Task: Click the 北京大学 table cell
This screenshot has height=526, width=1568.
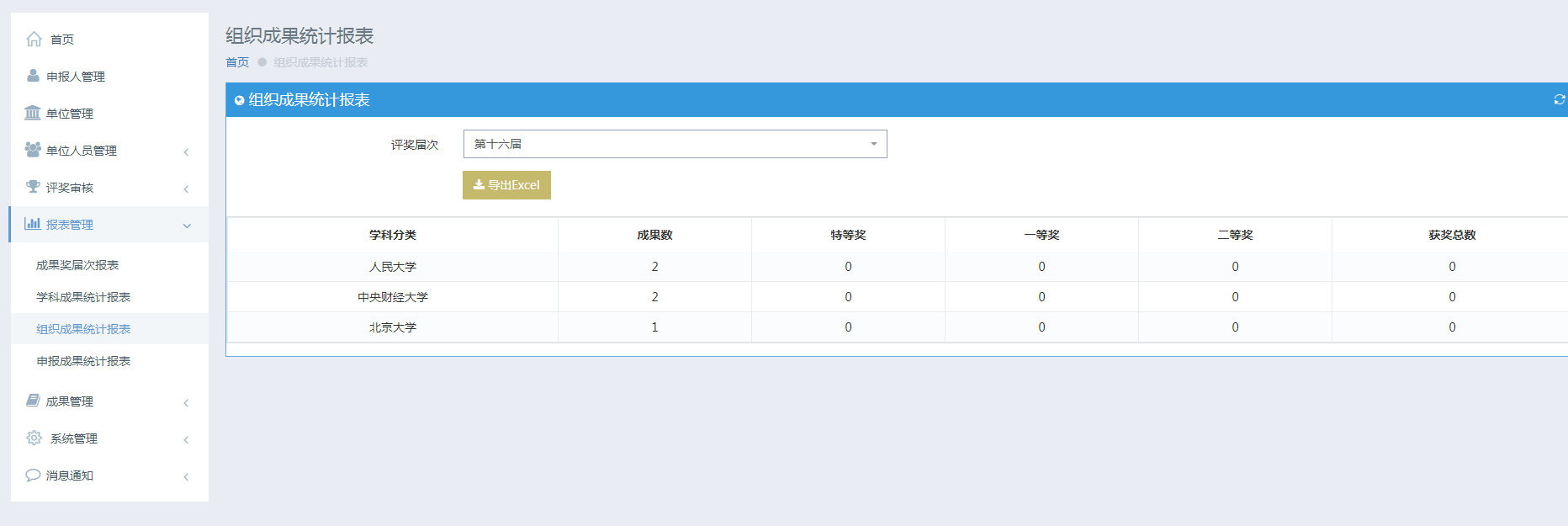Action: 393,327
